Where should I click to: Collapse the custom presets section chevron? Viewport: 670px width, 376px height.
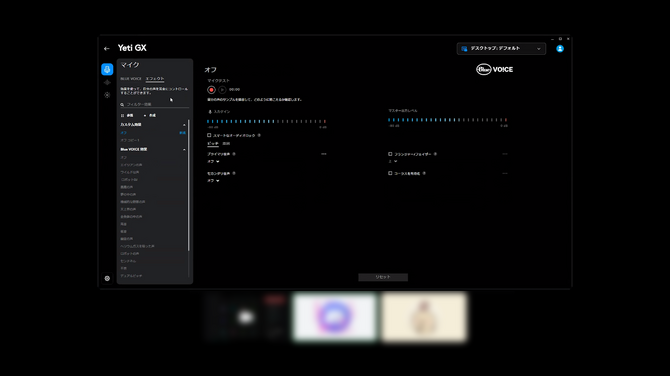(x=184, y=125)
